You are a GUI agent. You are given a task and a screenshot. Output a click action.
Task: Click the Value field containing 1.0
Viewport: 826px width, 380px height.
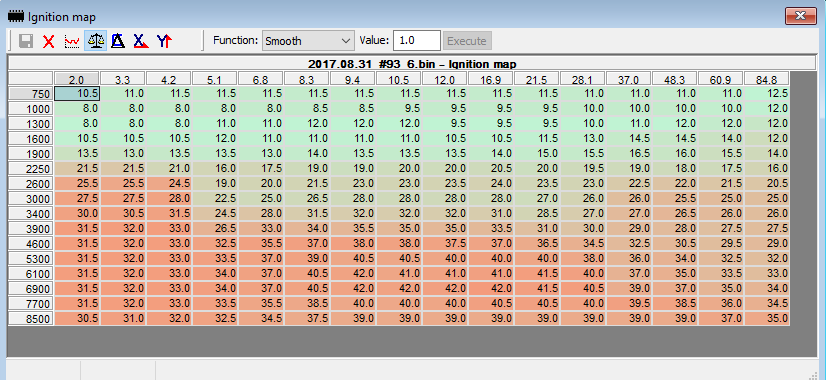(x=416, y=41)
